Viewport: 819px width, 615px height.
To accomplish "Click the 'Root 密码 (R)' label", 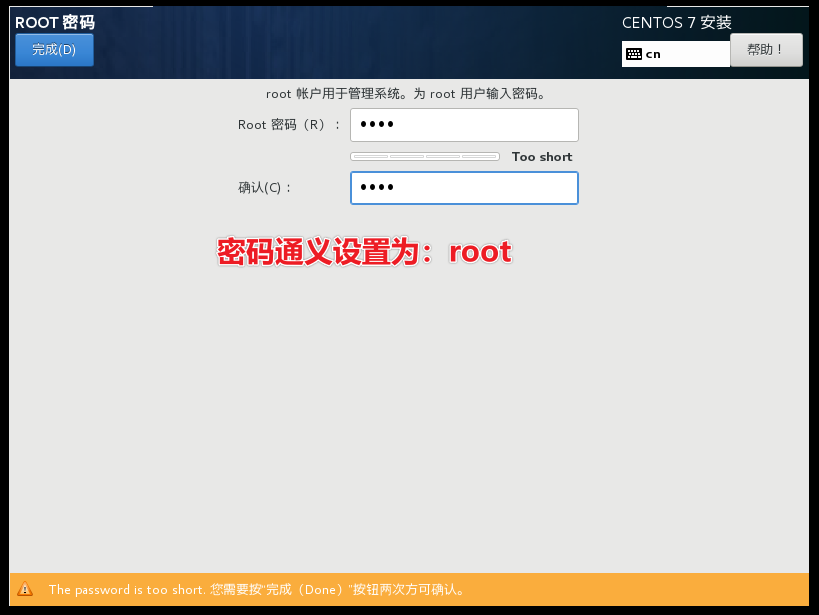I will tap(288, 125).
